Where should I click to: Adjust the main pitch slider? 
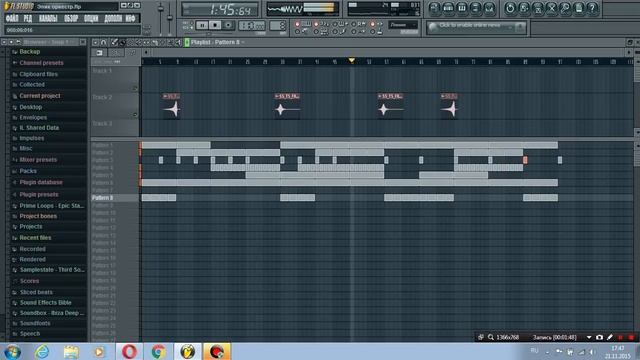(x=170, y=18)
